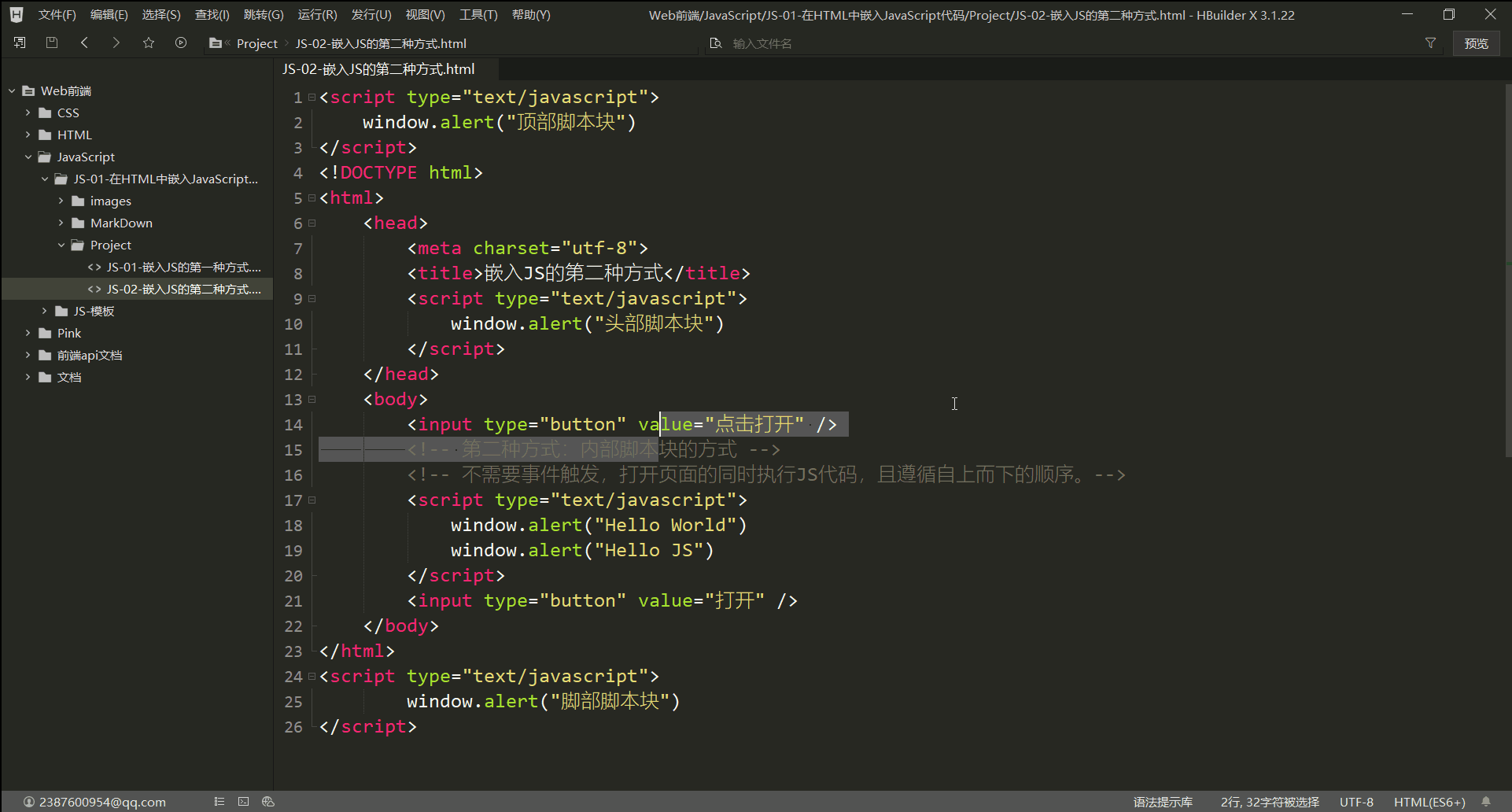Click the run play icon in toolbar
The width and height of the screenshot is (1512, 812).
[x=181, y=42]
